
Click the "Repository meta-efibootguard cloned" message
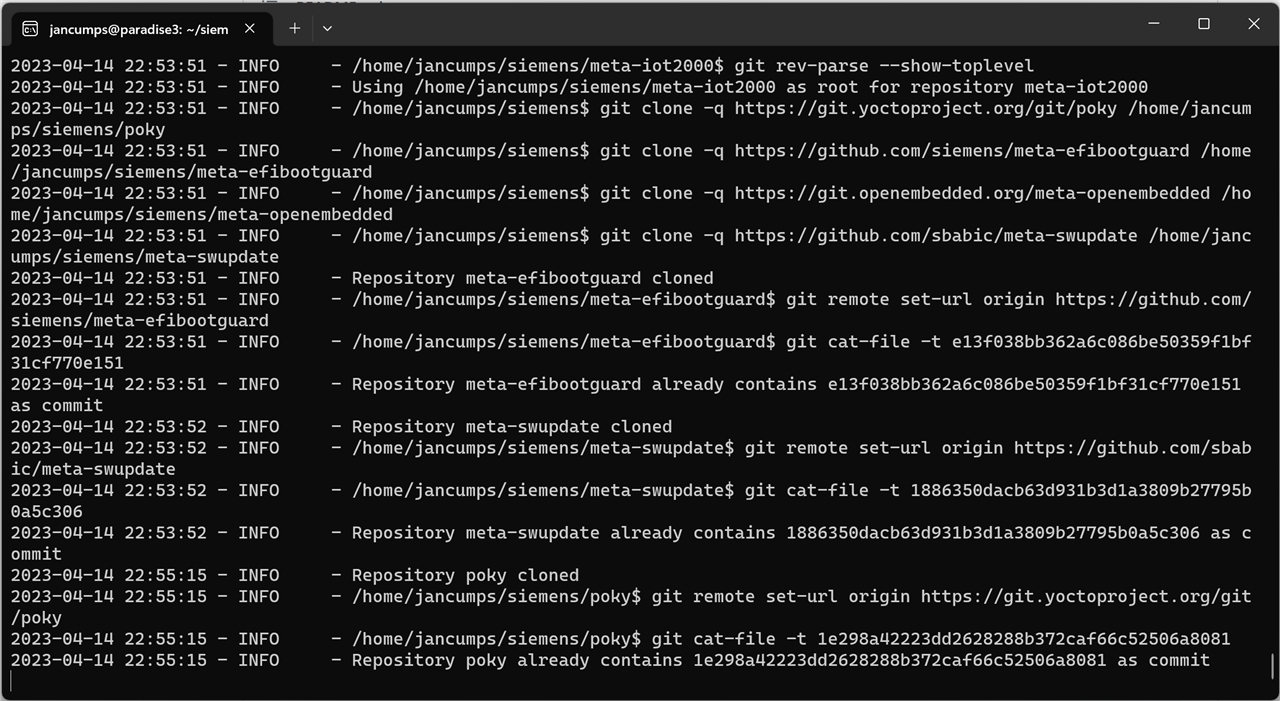[532, 278]
